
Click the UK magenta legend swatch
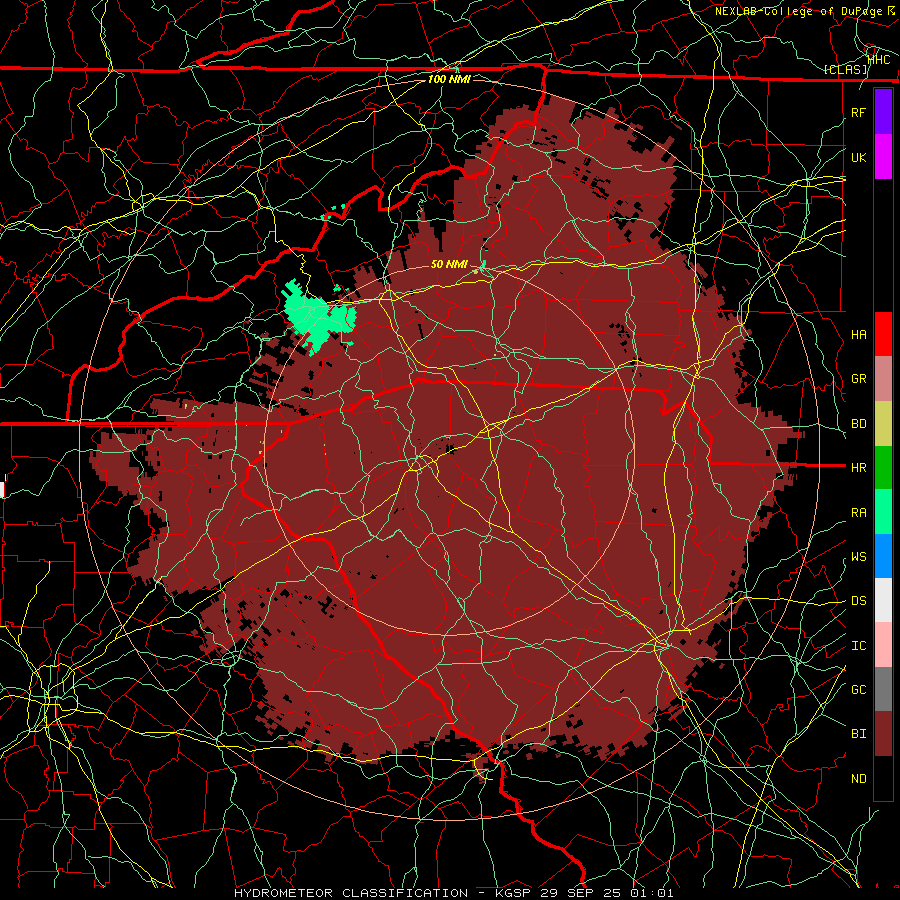(x=883, y=157)
